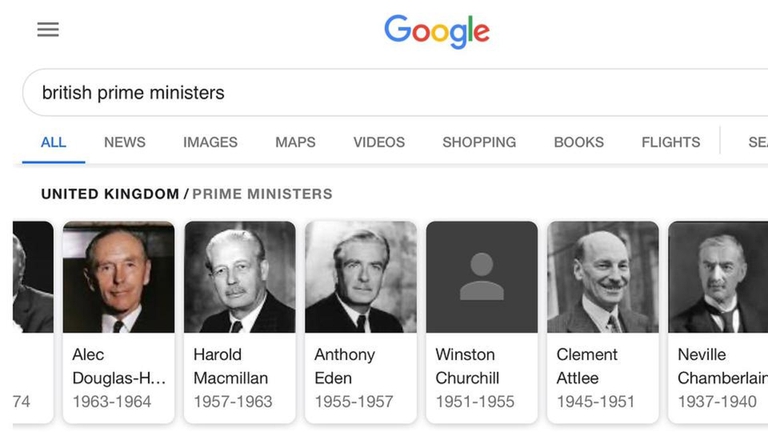Switch to the NEWS tab

(x=125, y=142)
